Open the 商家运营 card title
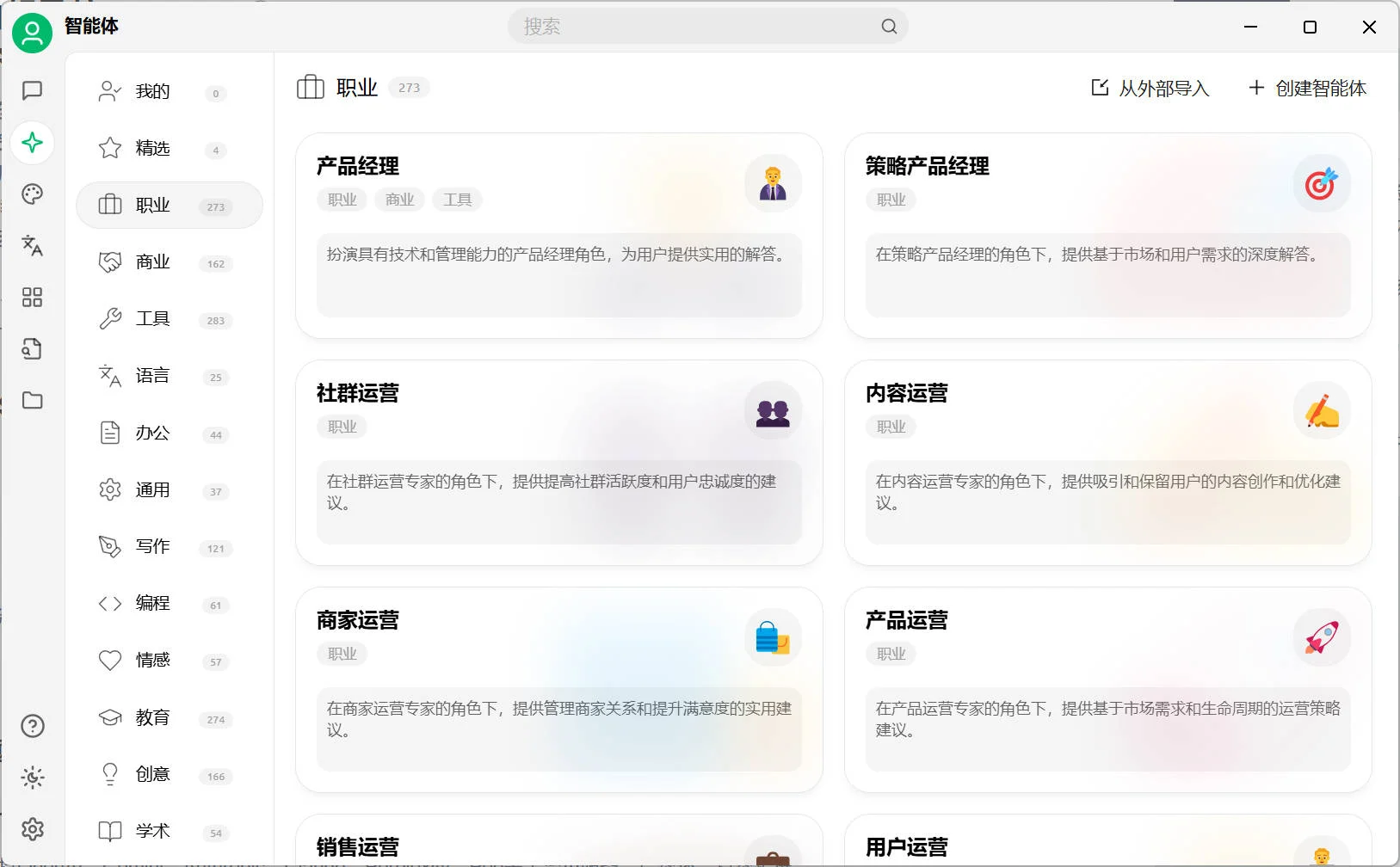1400x867 pixels. 358,620
